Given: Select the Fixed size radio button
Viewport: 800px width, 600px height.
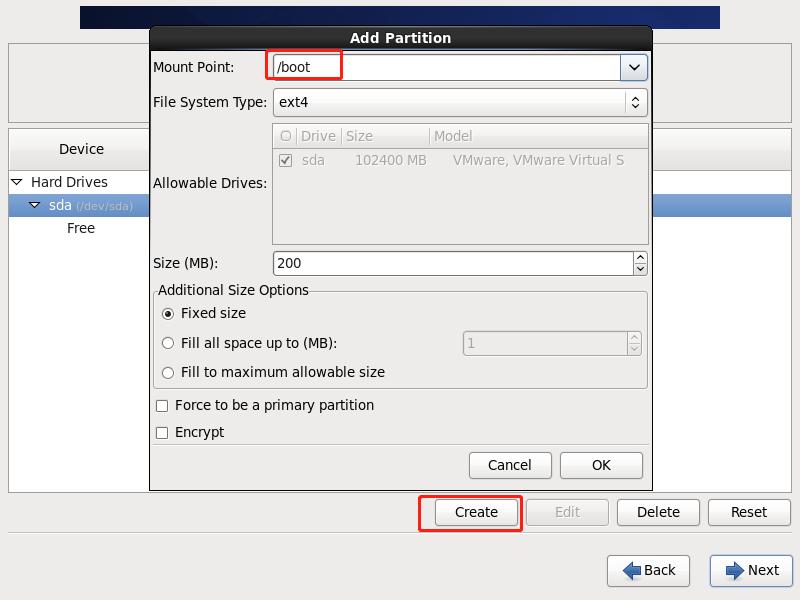Looking at the screenshot, I should click(x=168, y=314).
